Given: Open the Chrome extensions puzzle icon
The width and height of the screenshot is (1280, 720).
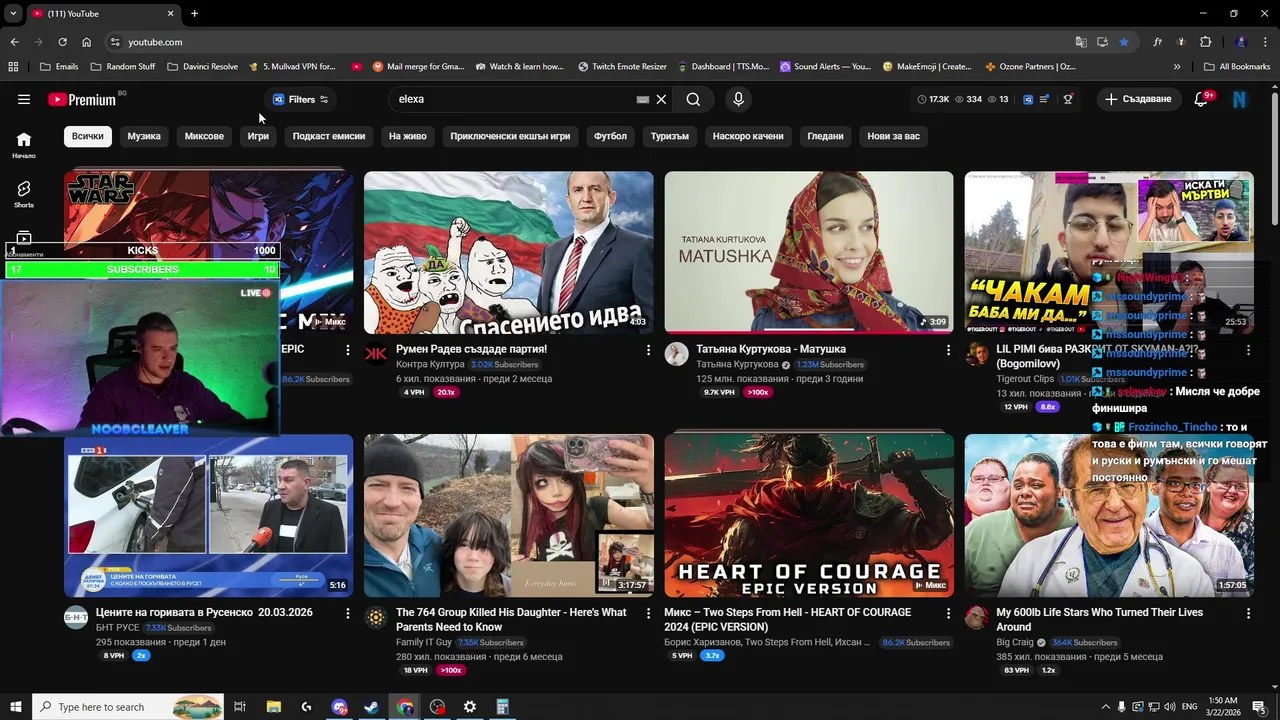Looking at the screenshot, I should click(1205, 42).
